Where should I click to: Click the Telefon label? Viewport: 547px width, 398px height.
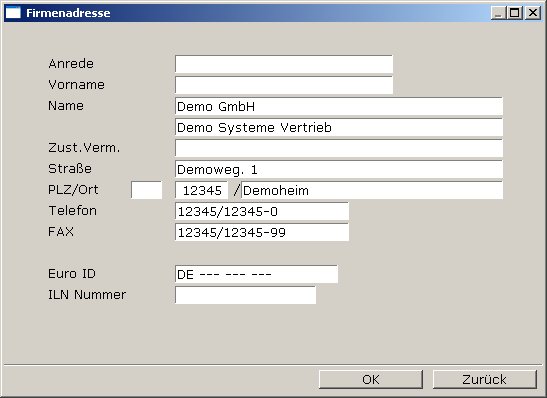[73, 211]
